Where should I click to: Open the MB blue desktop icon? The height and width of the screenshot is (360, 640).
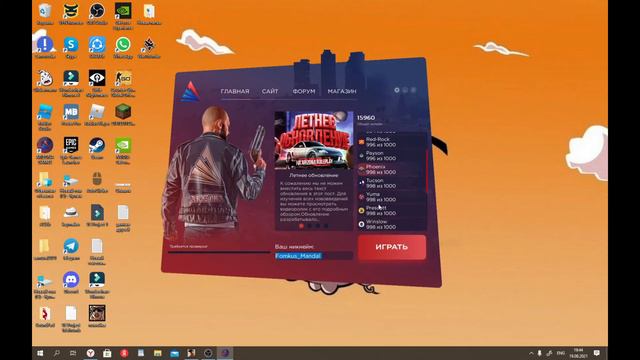(x=71, y=114)
